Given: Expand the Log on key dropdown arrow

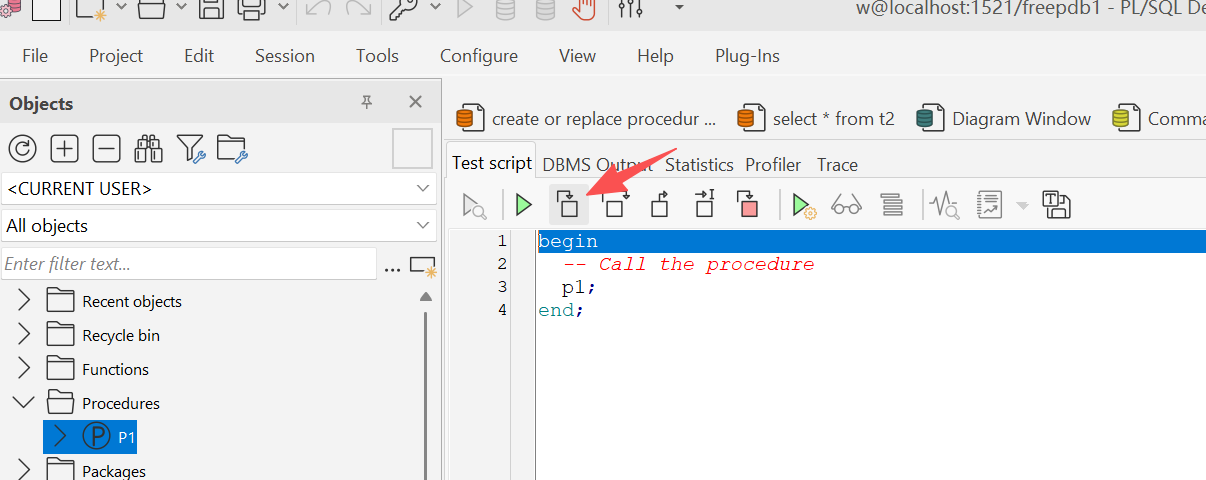Looking at the screenshot, I should pos(434,6).
